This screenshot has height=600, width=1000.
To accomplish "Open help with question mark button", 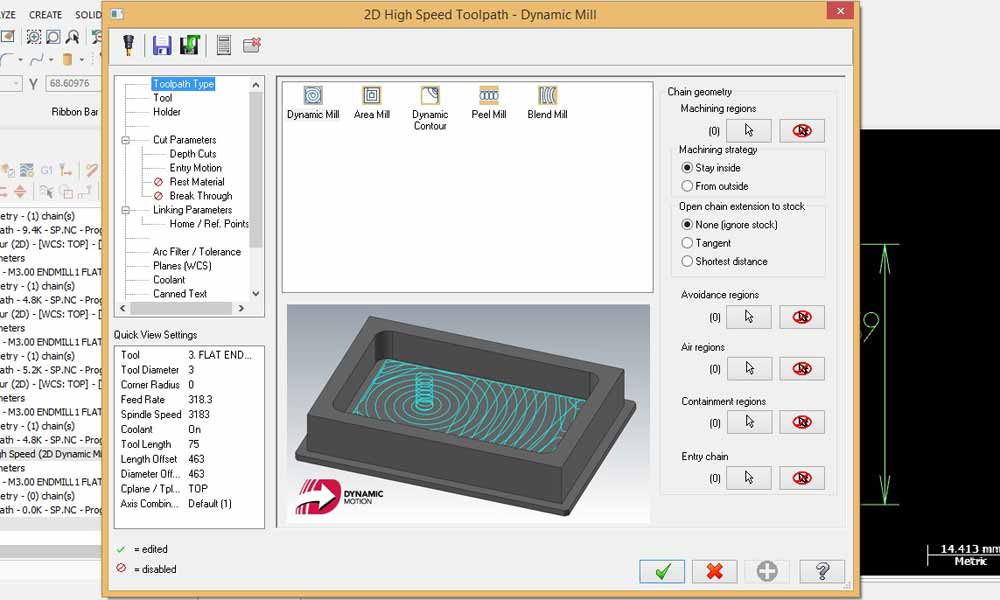I will [822, 571].
